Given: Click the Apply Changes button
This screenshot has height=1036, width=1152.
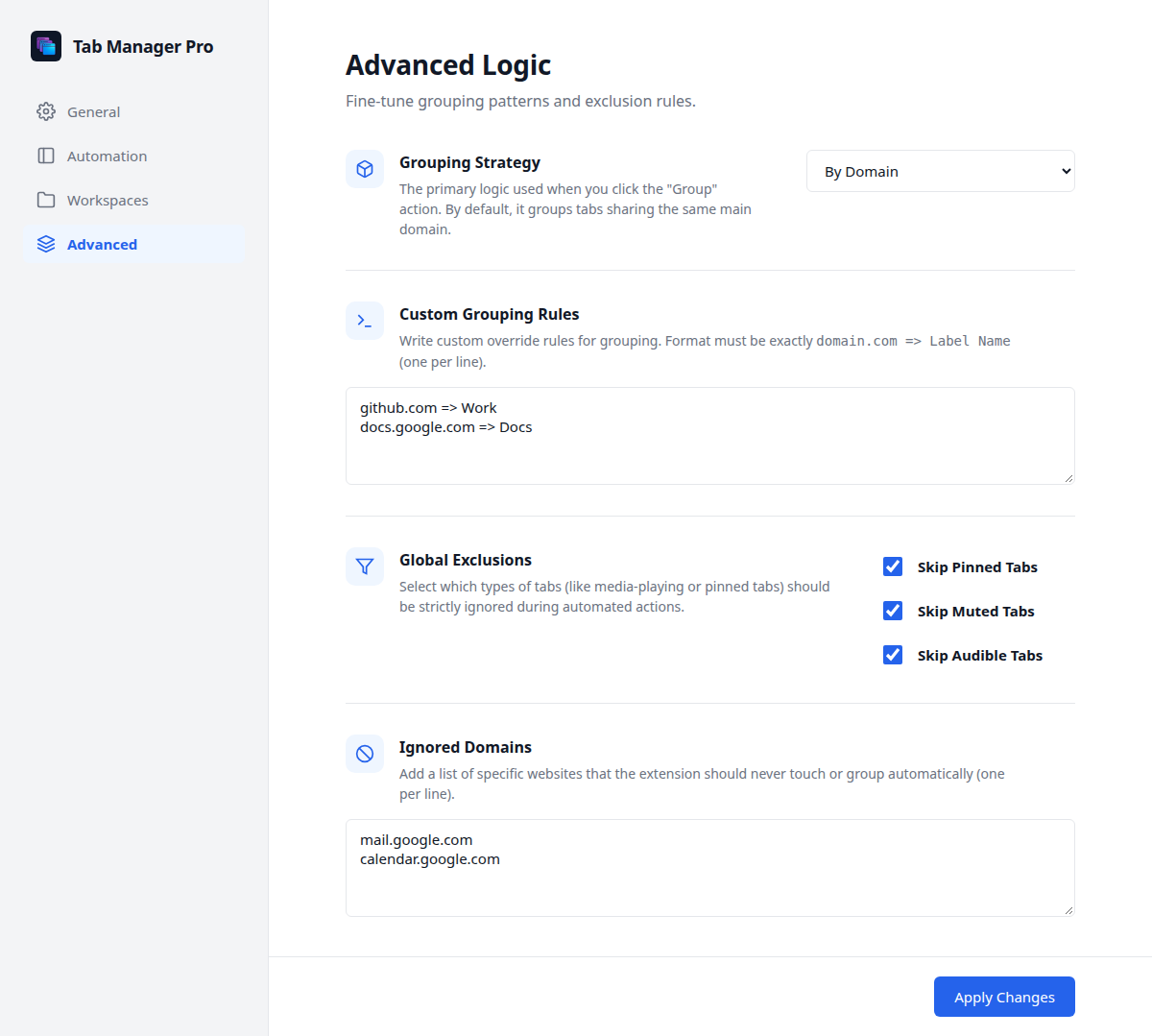Looking at the screenshot, I should (1004, 997).
